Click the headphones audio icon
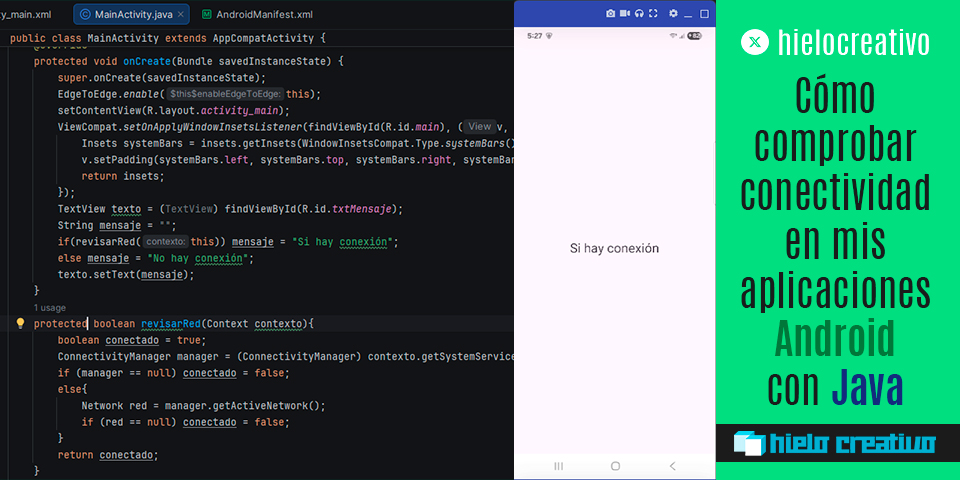Viewport: 960px width, 480px height. pos(639,13)
